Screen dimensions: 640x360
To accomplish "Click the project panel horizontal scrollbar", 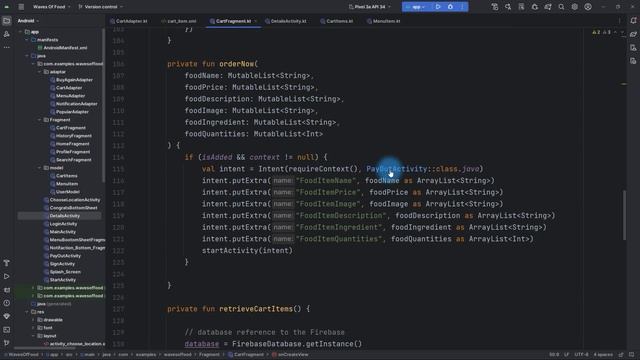I will 45,348.
